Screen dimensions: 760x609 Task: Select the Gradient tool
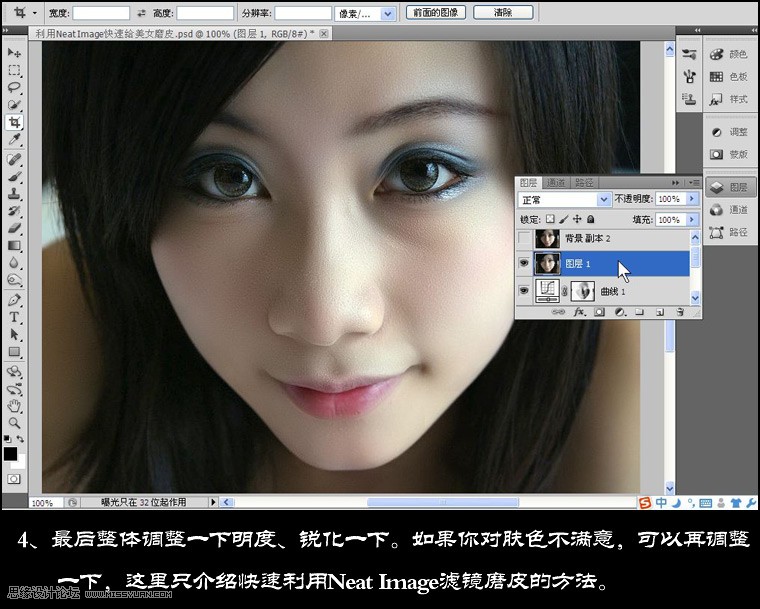click(14, 245)
